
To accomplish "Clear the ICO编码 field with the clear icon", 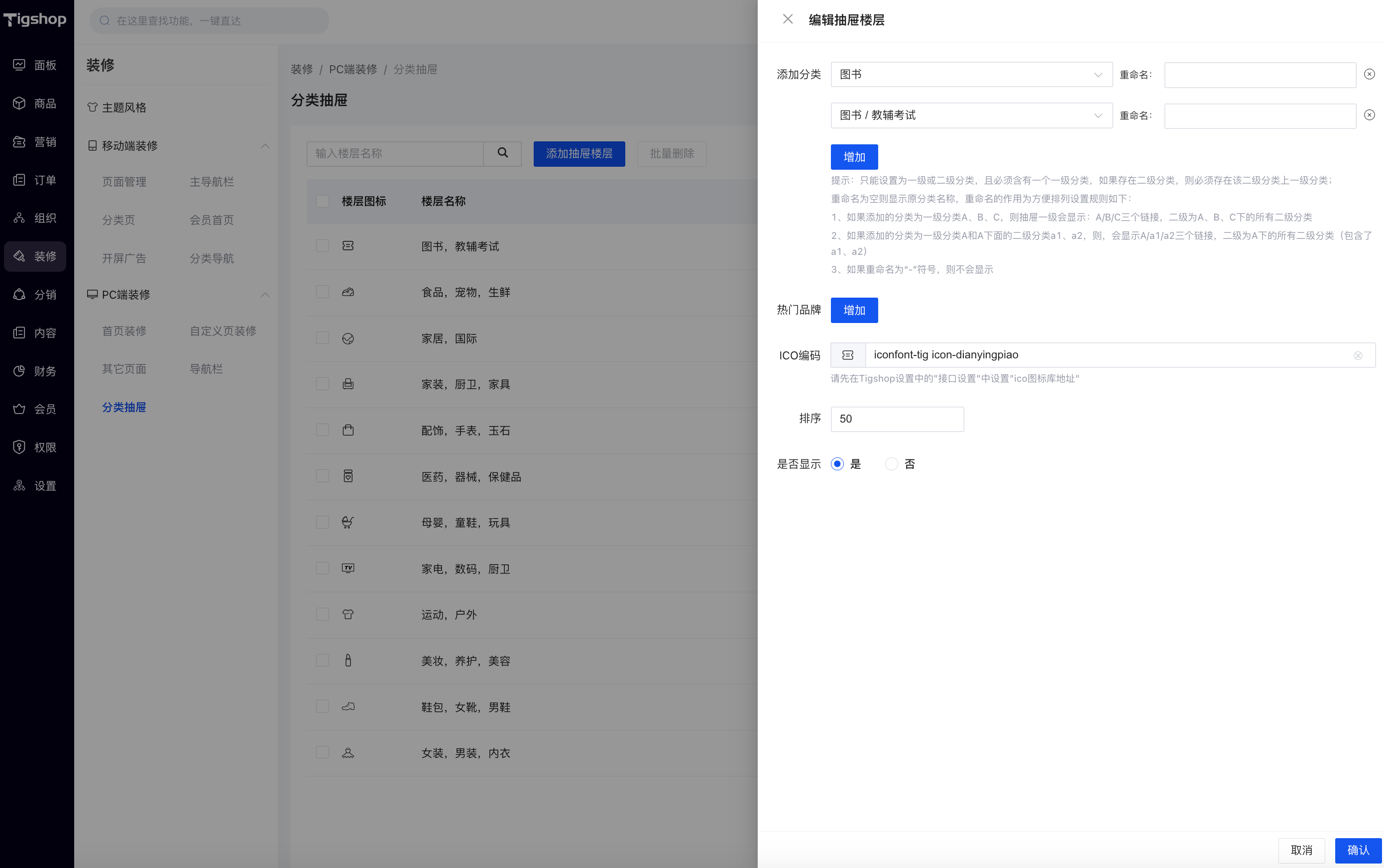I will pos(1358,355).
